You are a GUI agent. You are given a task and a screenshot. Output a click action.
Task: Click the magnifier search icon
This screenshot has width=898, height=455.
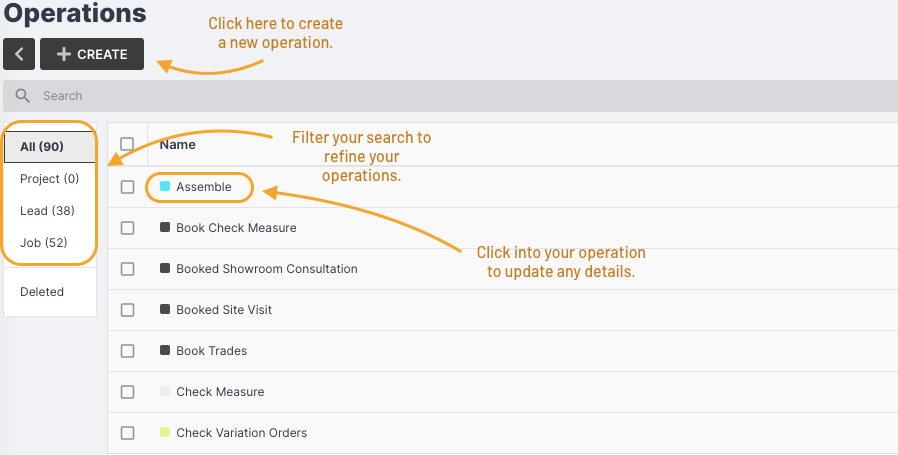point(22,96)
